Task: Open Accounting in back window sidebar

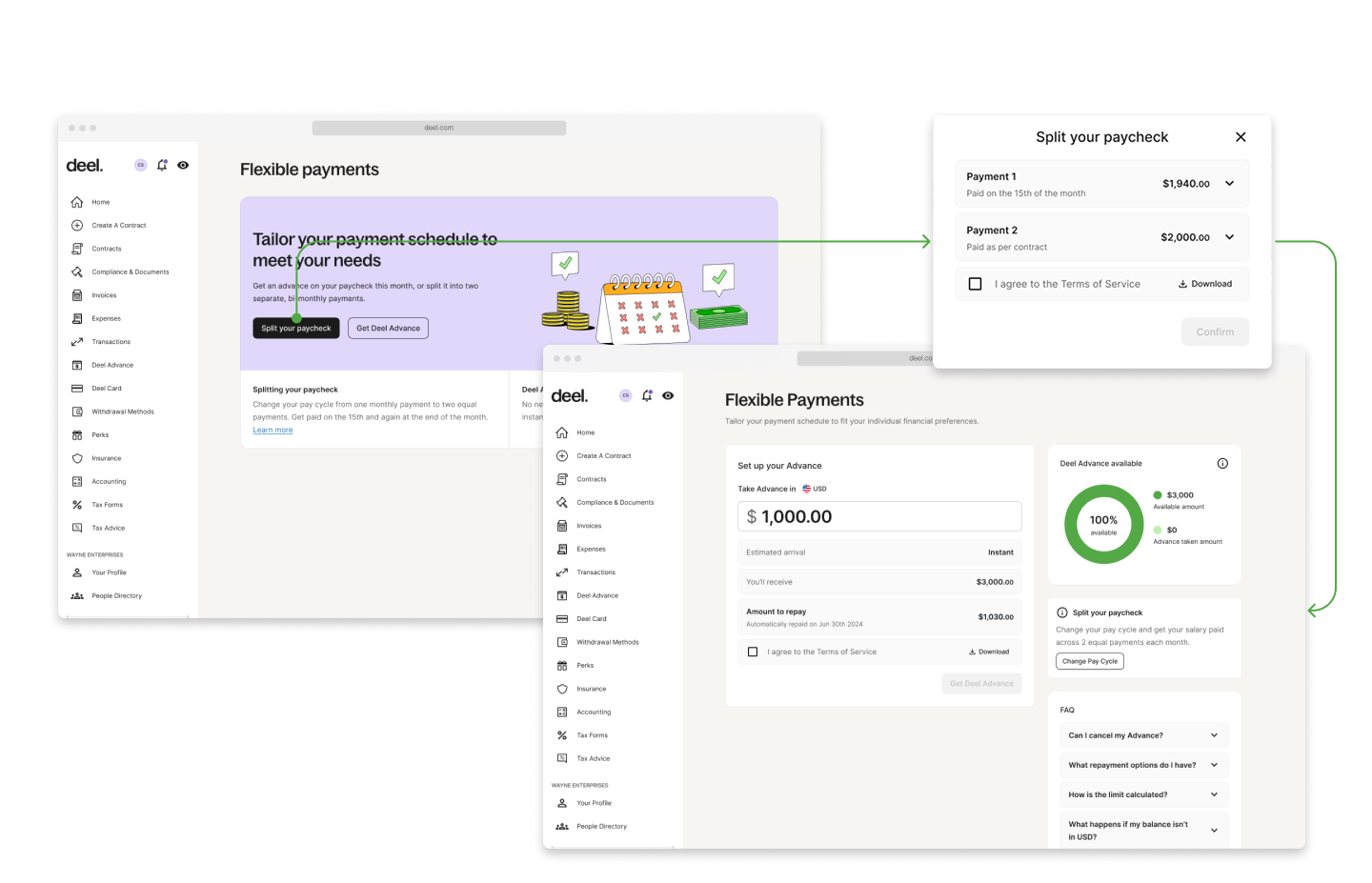Action: [x=109, y=482]
